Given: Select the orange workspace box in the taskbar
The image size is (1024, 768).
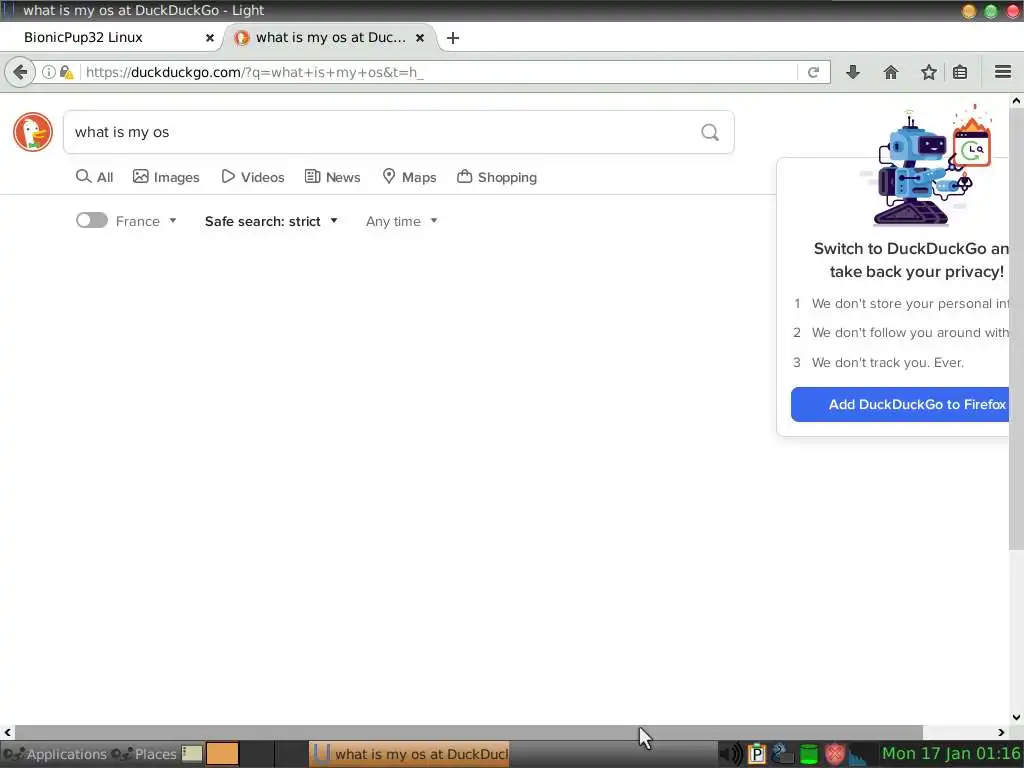Looking at the screenshot, I should (x=223, y=754).
